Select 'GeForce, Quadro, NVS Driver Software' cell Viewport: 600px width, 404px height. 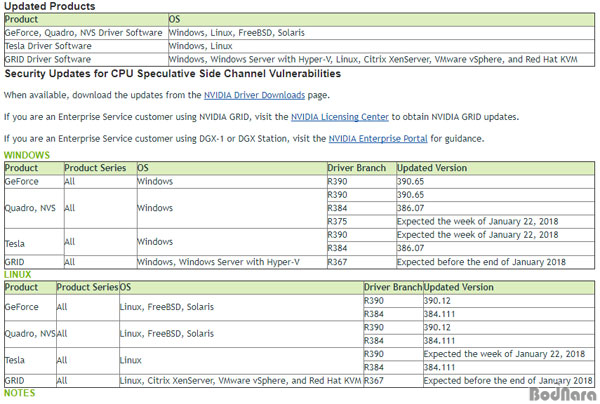86,33
